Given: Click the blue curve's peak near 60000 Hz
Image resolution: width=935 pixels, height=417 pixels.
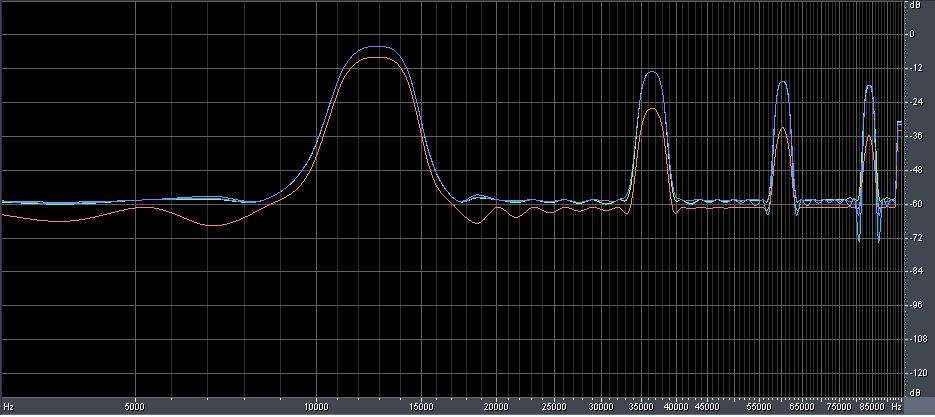Looking at the screenshot, I should pos(782,82).
